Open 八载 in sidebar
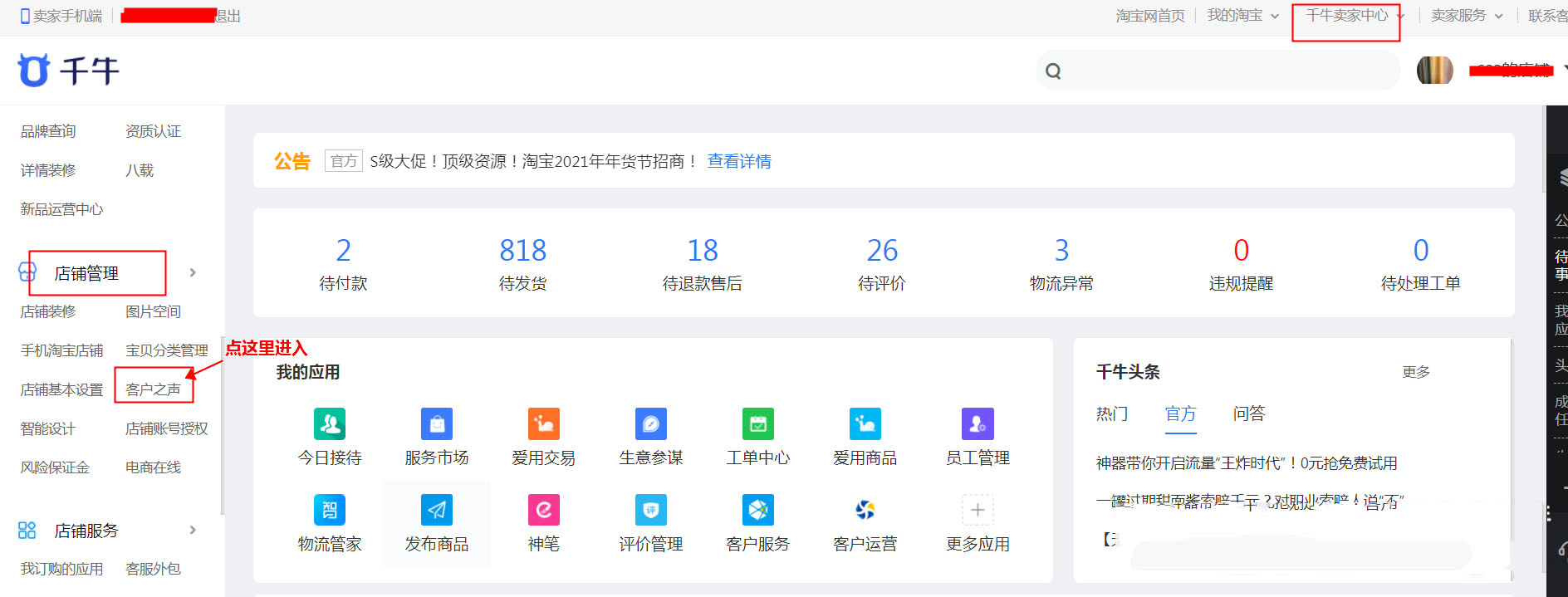 140,170
